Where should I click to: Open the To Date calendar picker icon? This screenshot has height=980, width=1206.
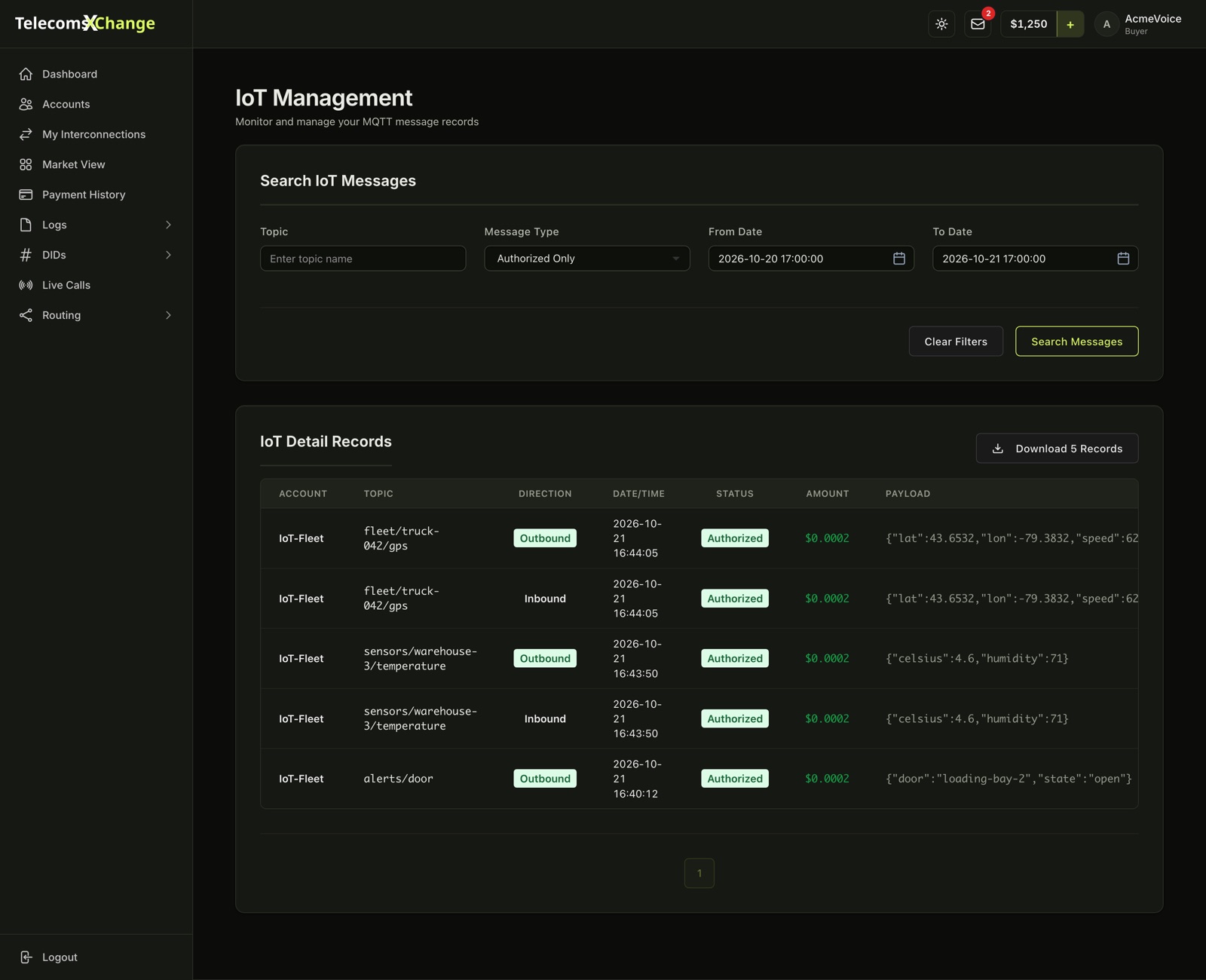click(x=1123, y=259)
